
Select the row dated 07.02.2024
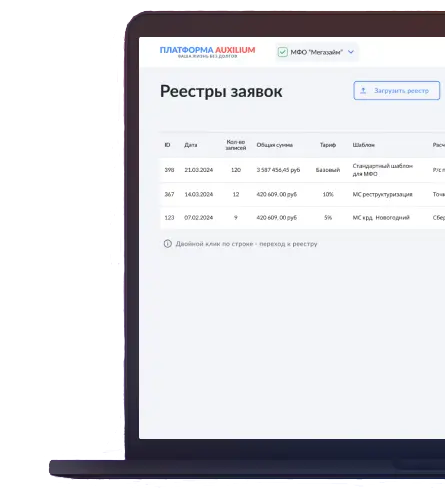[303, 218]
